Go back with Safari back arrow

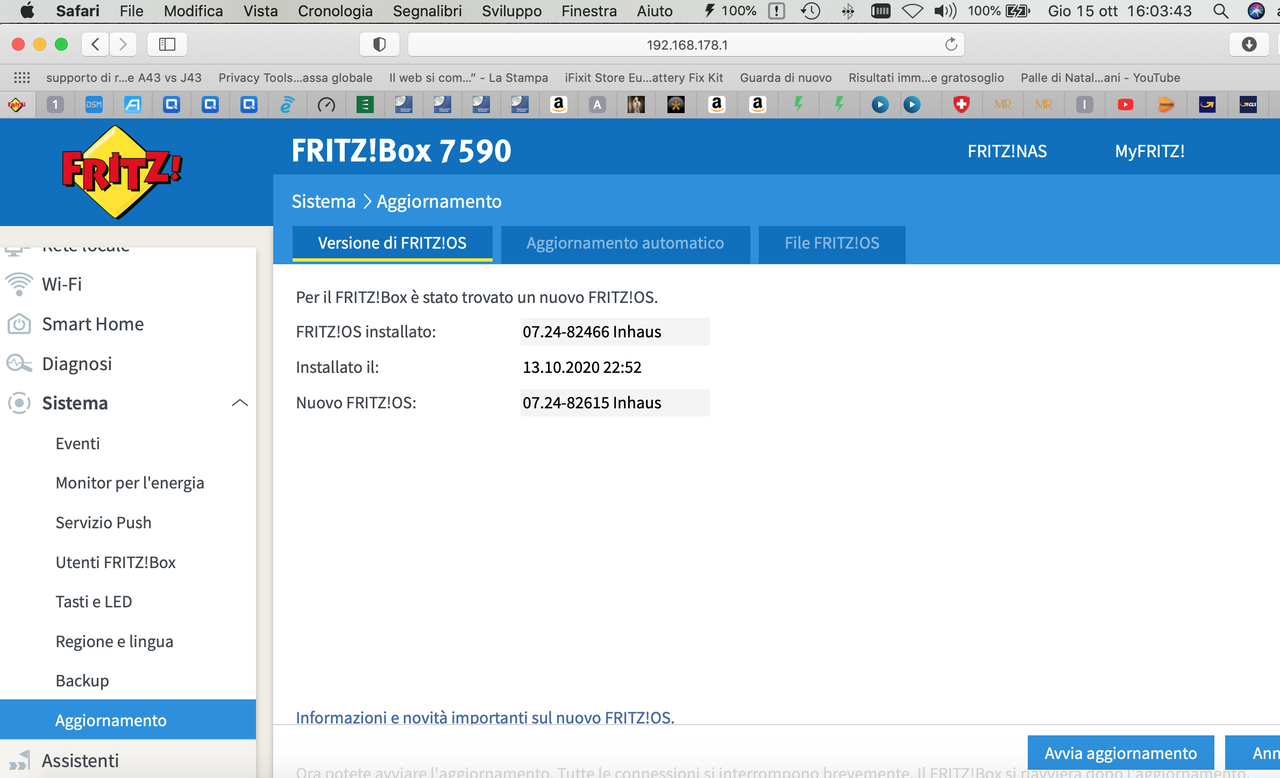tap(95, 44)
